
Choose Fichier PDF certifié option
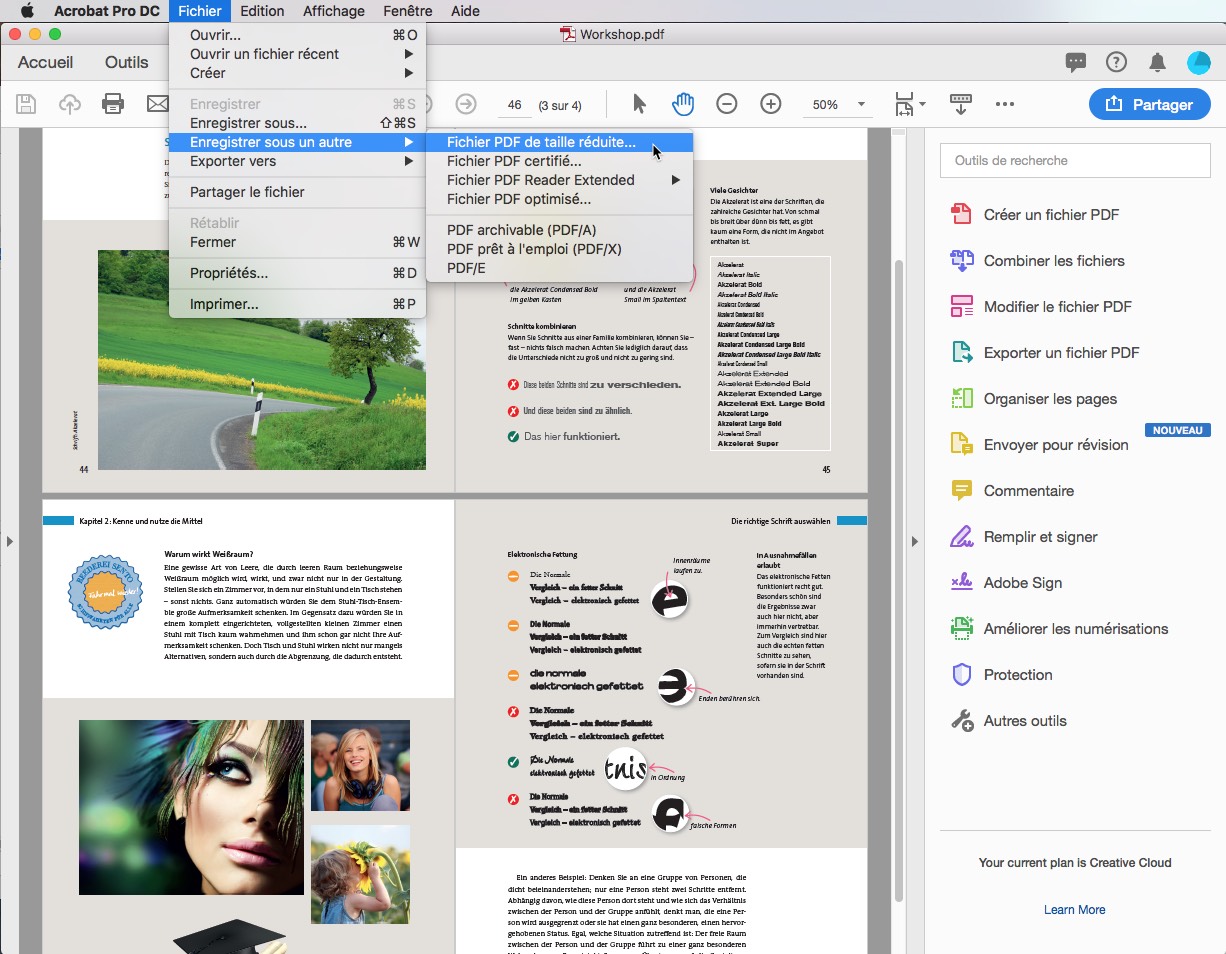pos(560,161)
